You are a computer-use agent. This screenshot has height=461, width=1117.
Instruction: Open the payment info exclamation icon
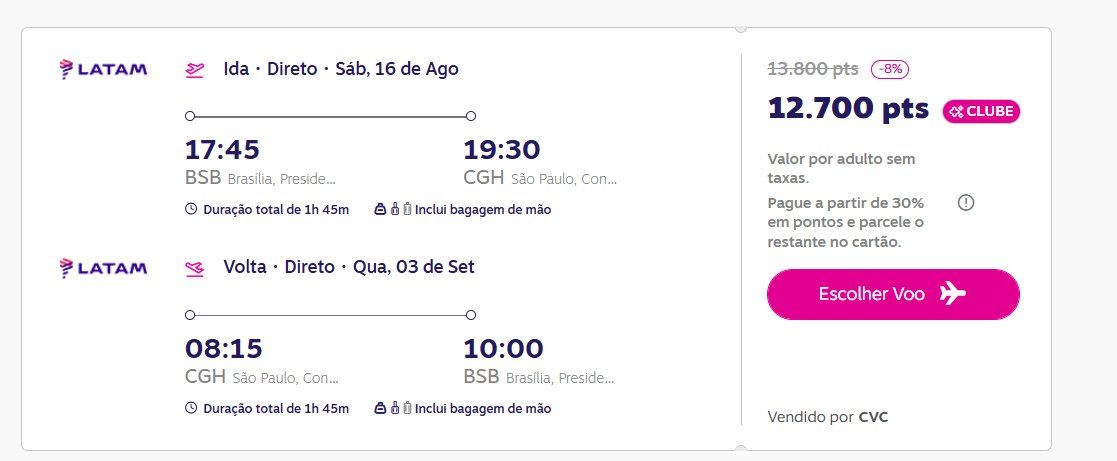(x=966, y=203)
